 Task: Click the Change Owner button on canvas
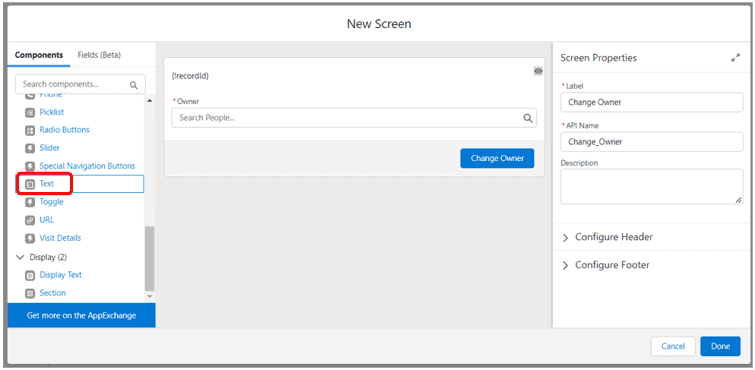[x=497, y=158]
